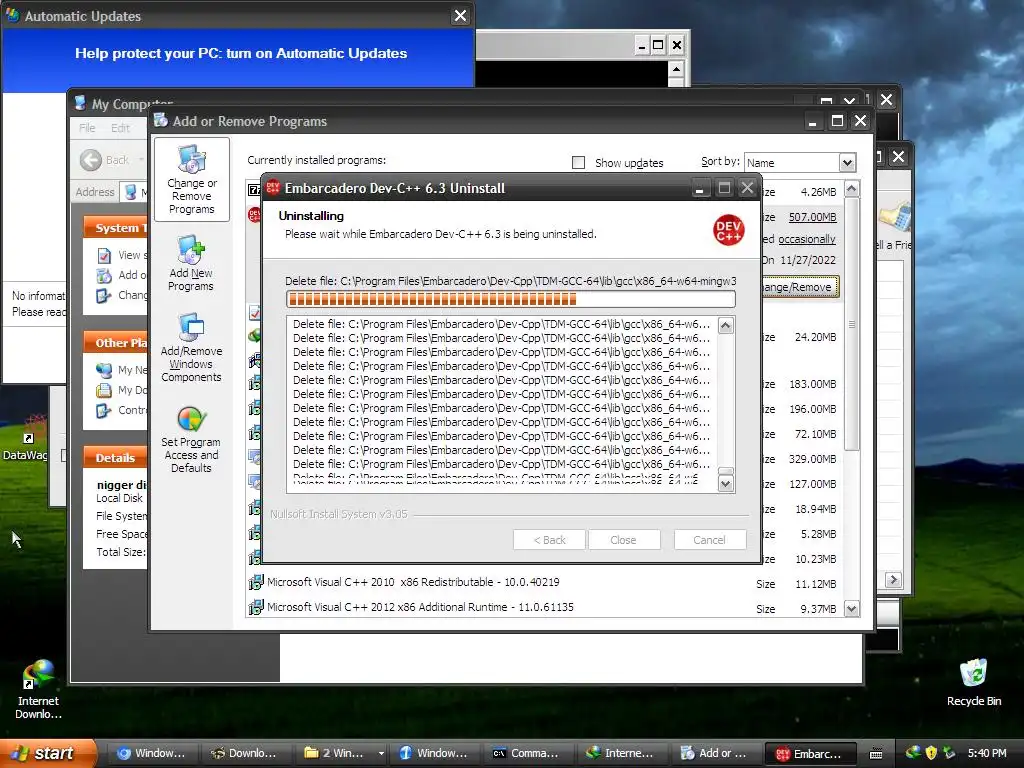Click Automatic Updates title bar icon
The image size is (1024, 768).
12,15
